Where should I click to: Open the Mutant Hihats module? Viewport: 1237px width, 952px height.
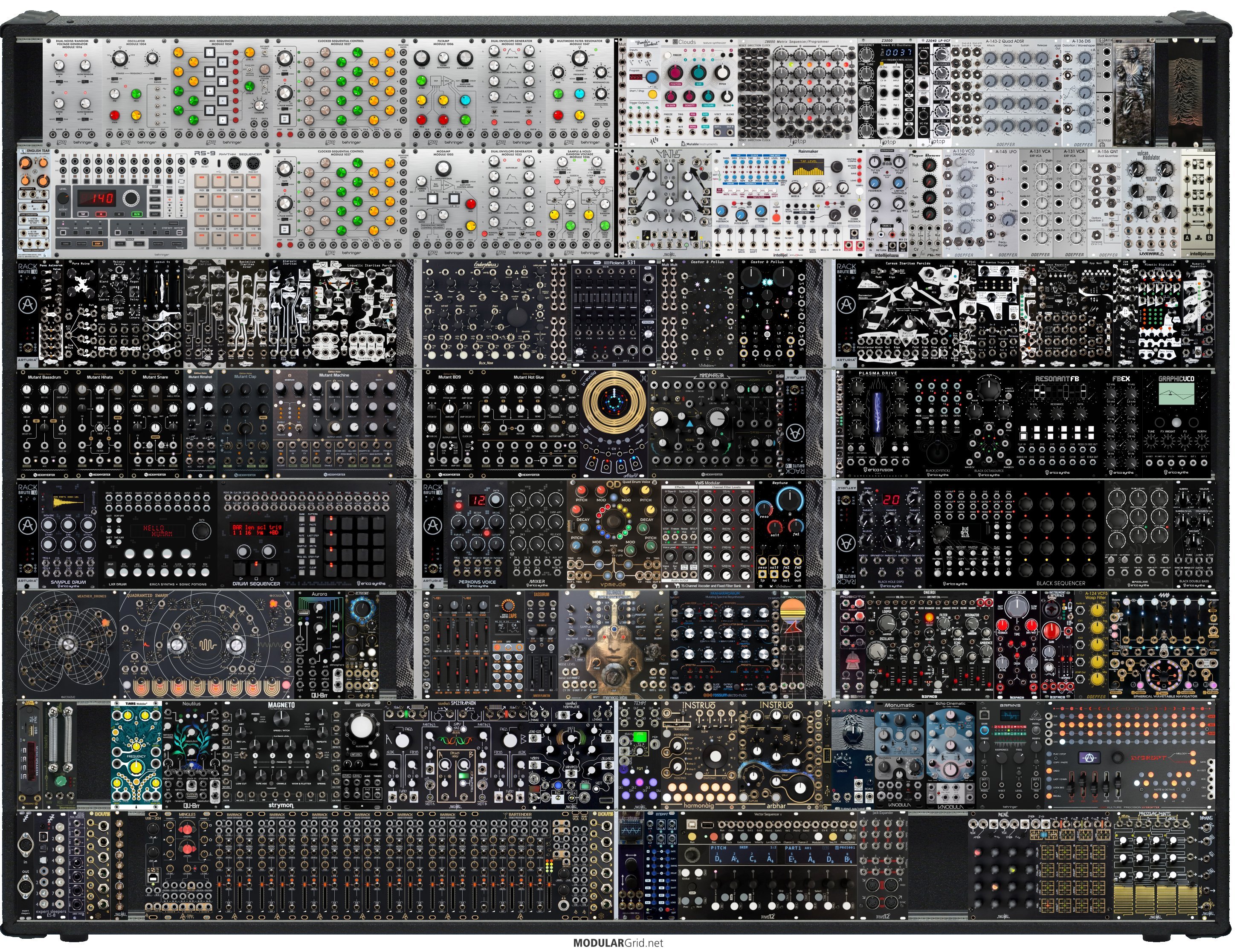coord(101,424)
